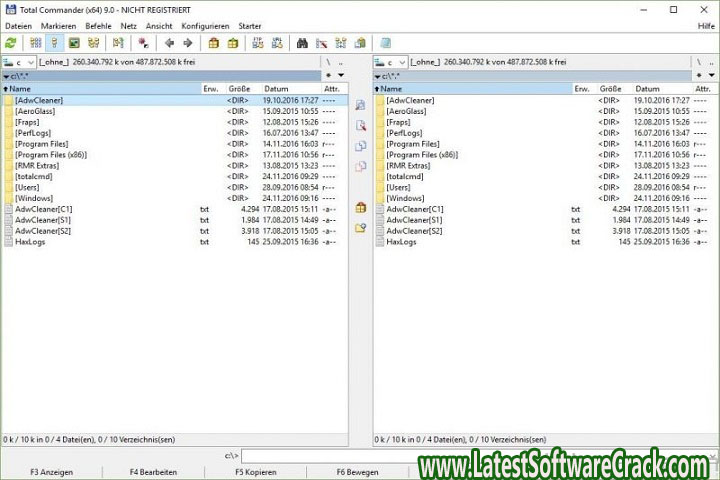Click the back arrow navigation icon

169,43
